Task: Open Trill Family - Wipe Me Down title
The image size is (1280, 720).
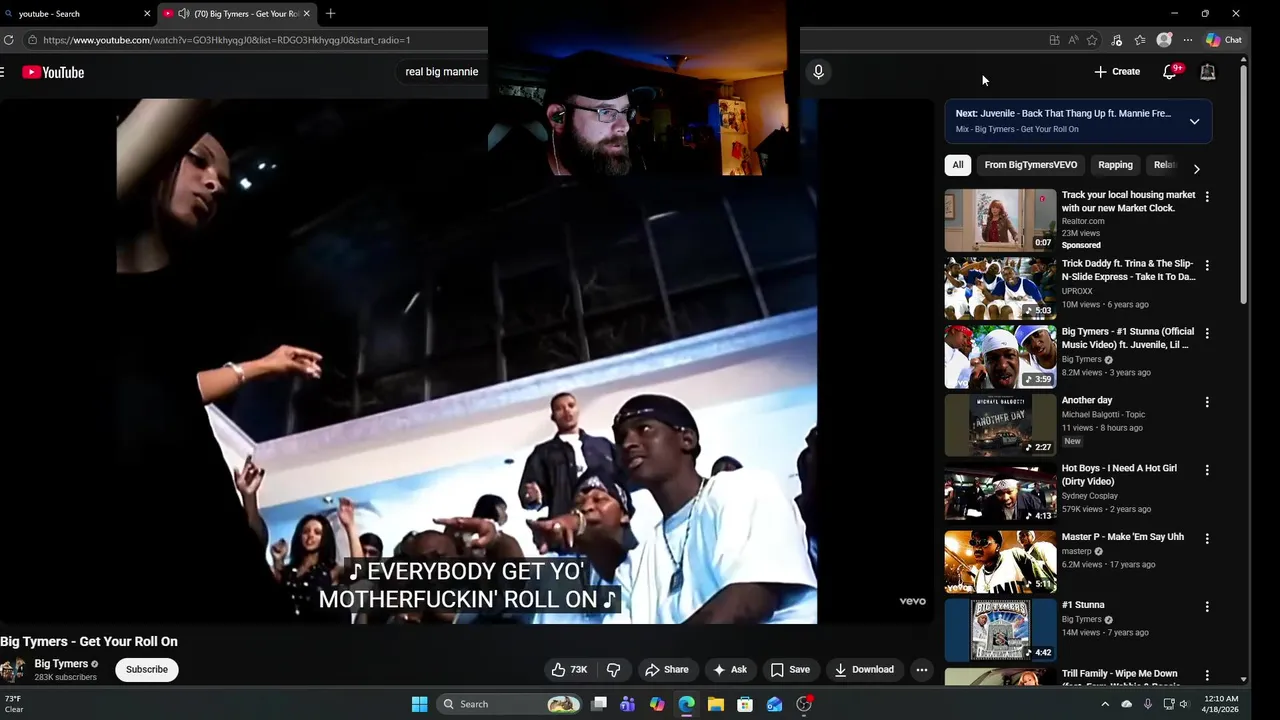Action: pos(1120,674)
